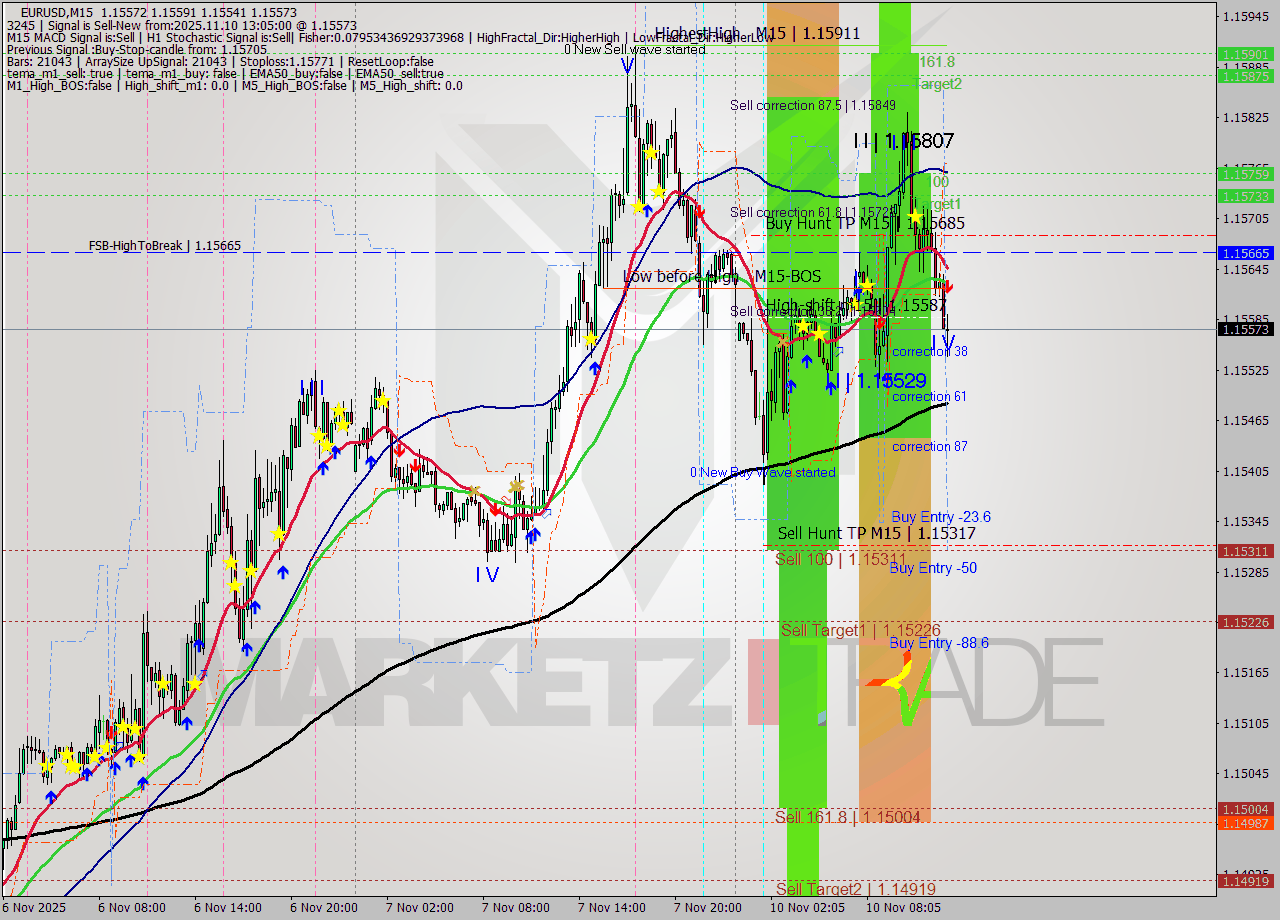Select the orange star marker near 7 Nov 08:00
The image size is (1280, 920).
coord(516,486)
